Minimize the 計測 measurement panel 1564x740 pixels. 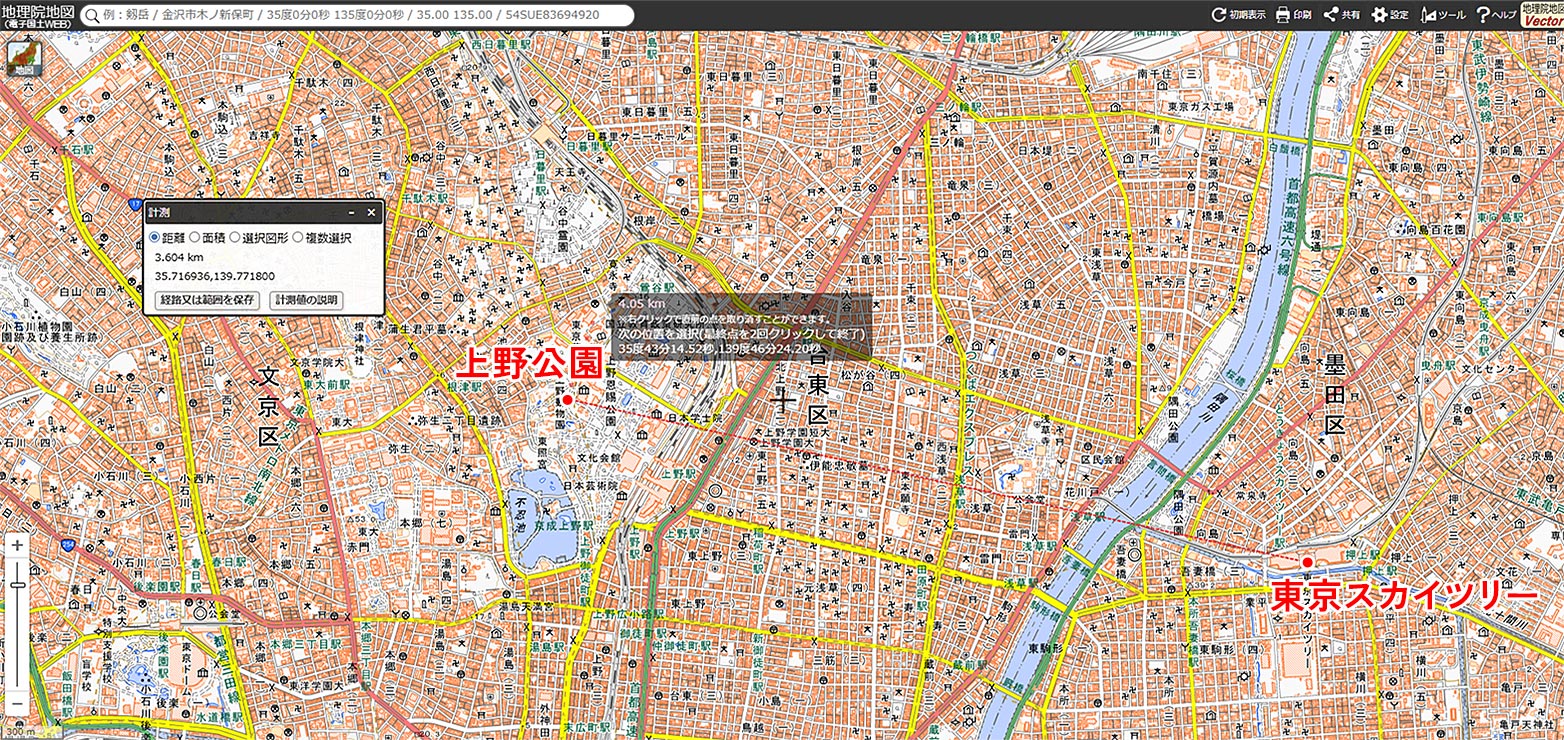(352, 213)
